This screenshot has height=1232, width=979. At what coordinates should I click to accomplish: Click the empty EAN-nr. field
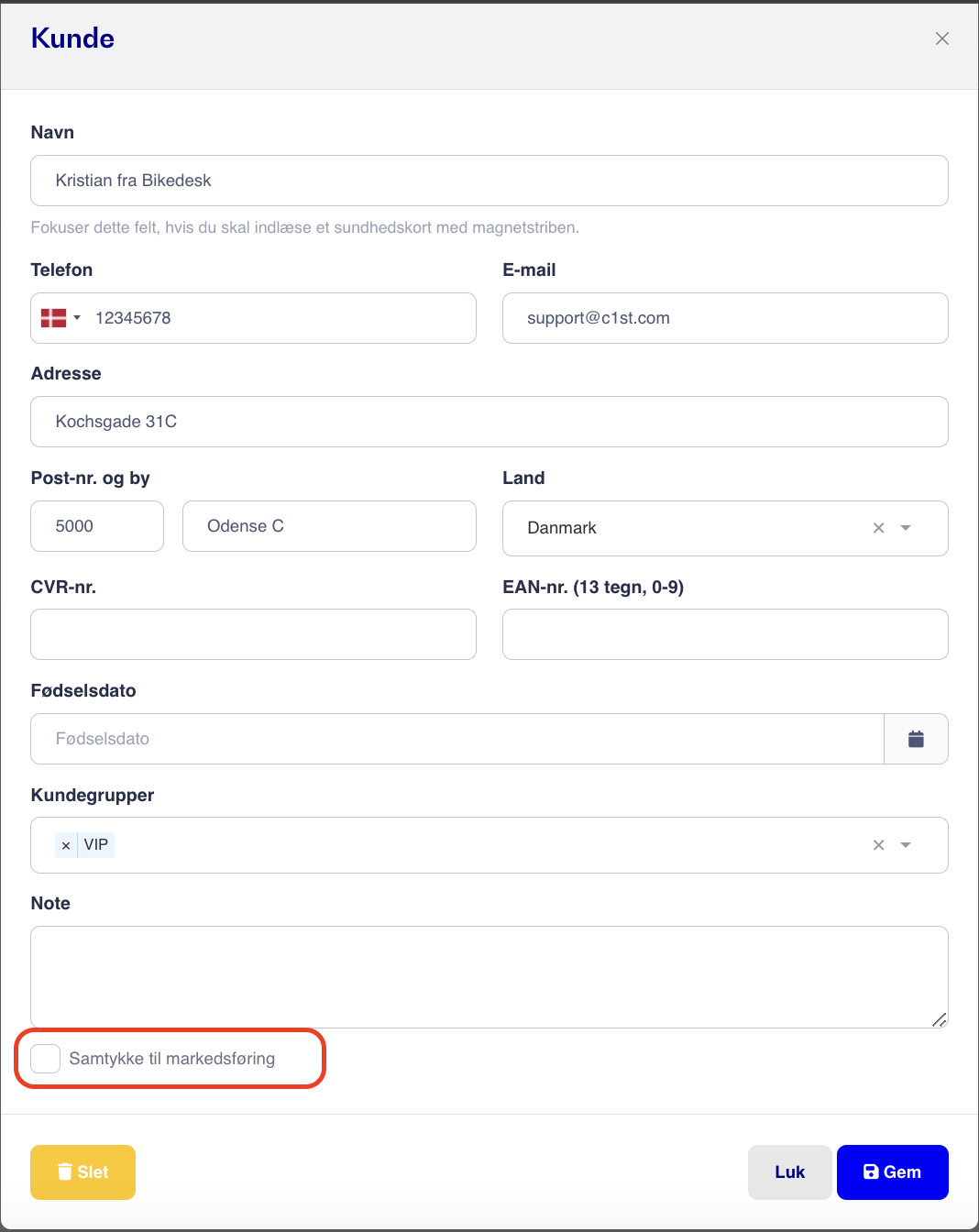point(725,634)
